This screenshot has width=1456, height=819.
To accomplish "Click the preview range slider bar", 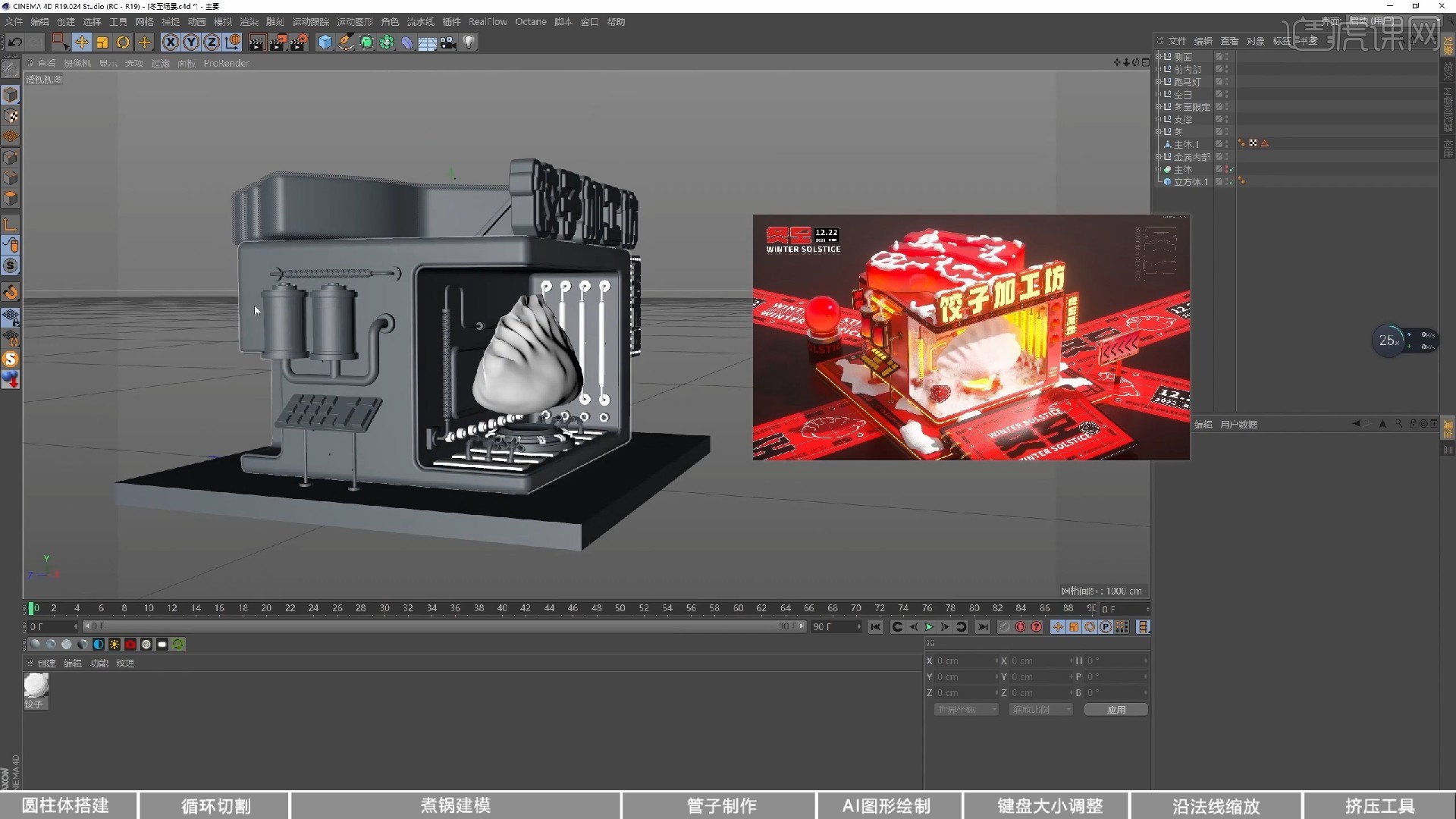I will click(x=443, y=626).
